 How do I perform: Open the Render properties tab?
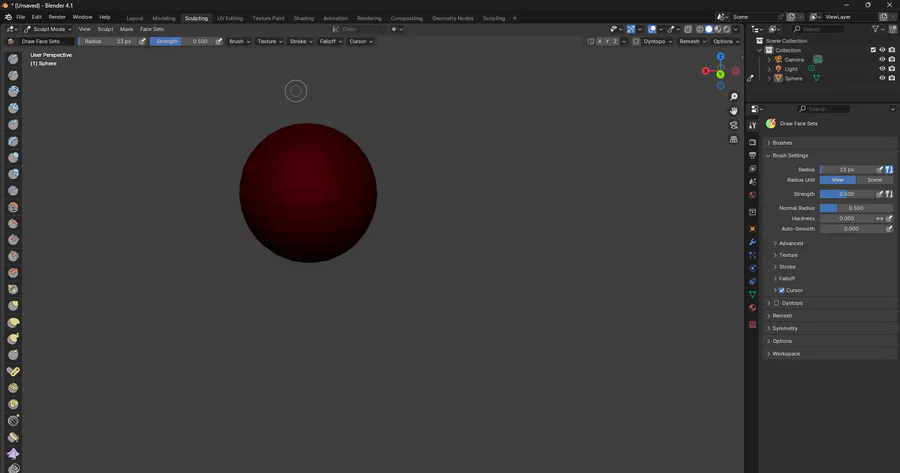click(752, 142)
